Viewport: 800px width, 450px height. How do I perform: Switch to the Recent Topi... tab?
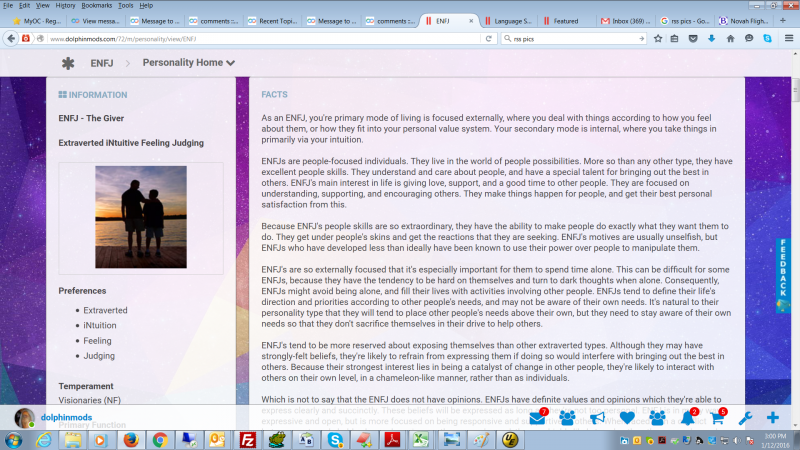272,21
